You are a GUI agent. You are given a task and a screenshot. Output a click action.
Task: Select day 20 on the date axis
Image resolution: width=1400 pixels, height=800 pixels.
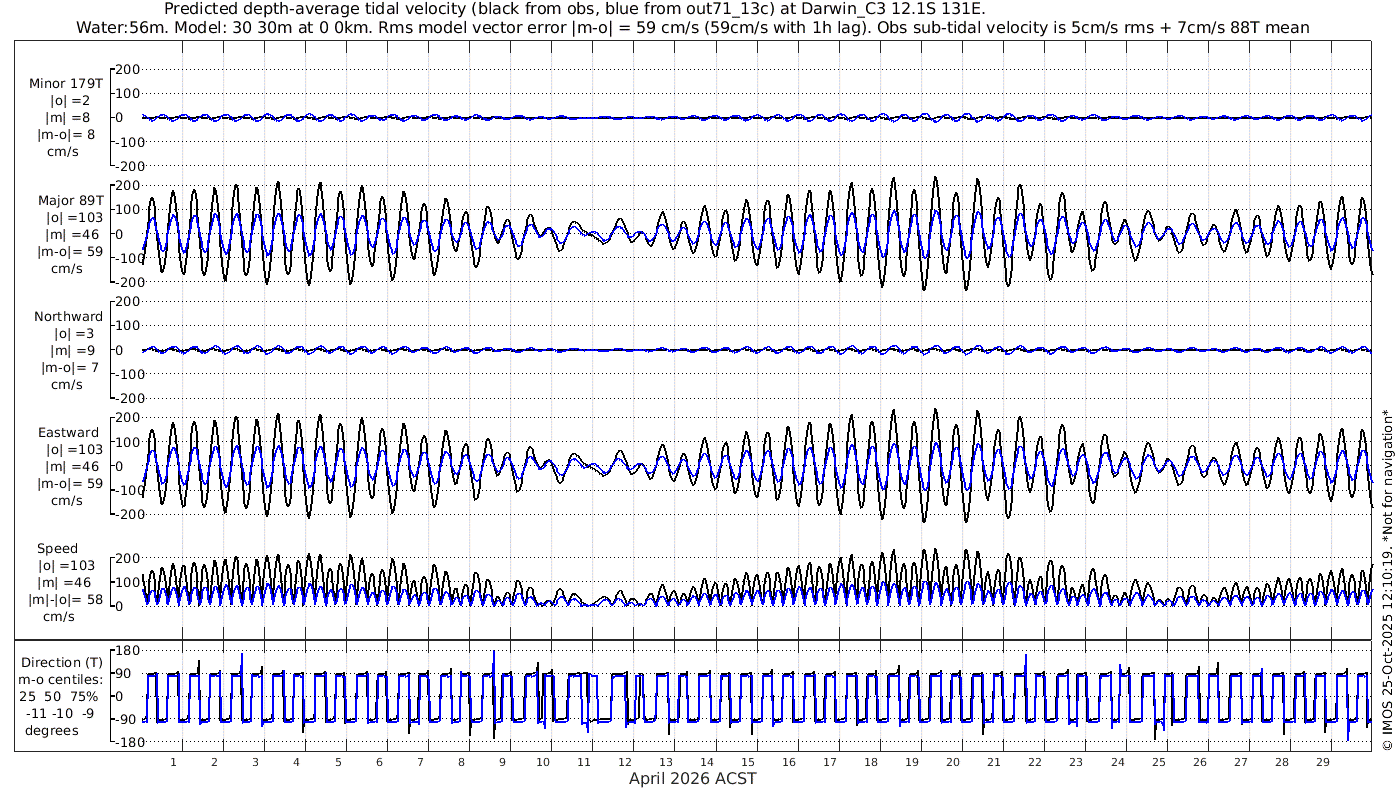click(x=953, y=762)
